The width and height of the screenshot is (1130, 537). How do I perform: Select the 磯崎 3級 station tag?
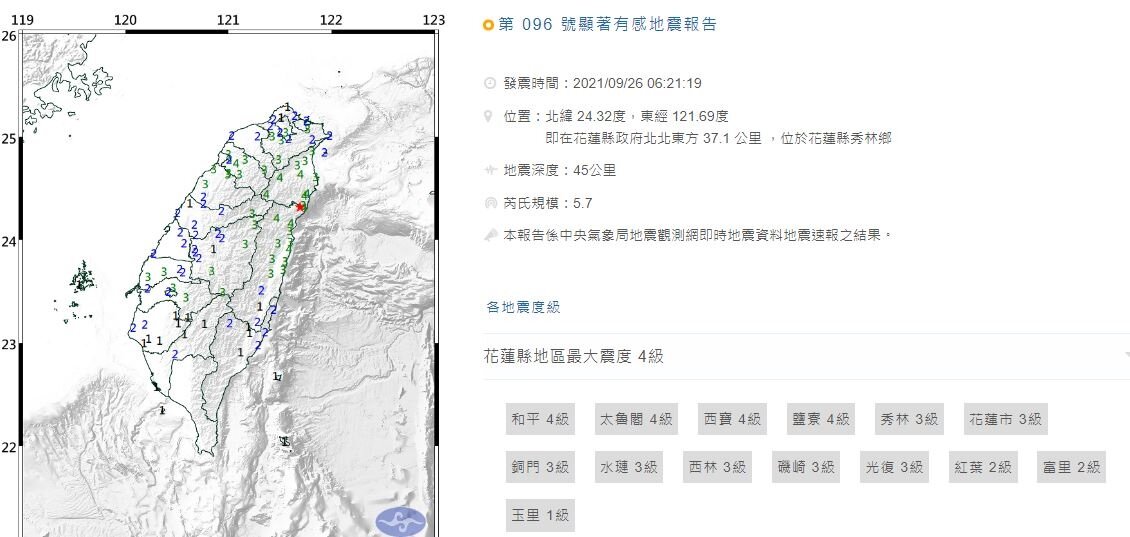click(x=806, y=467)
